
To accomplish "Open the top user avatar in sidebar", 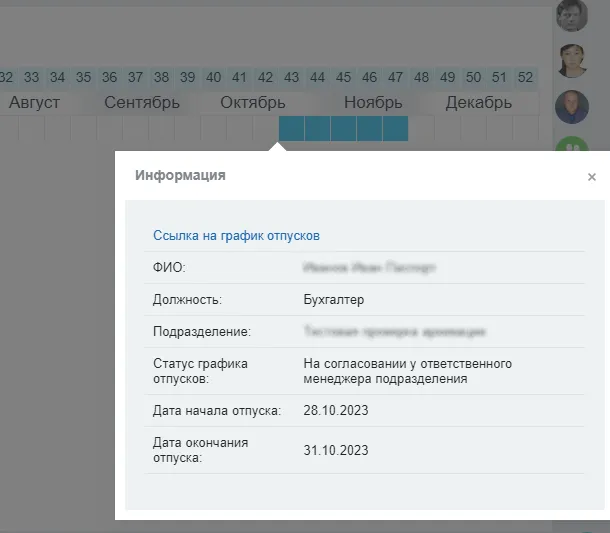I will 572,15.
